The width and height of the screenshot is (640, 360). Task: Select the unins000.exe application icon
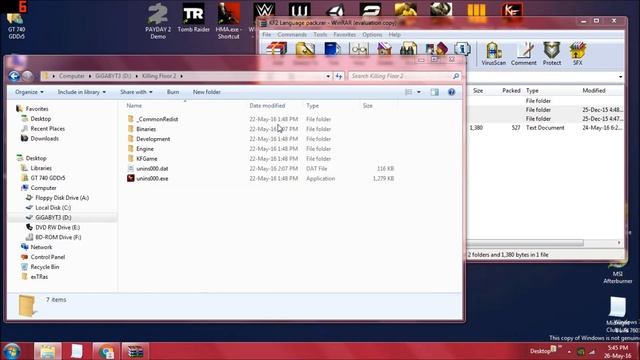pyautogui.click(x=131, y=178)
